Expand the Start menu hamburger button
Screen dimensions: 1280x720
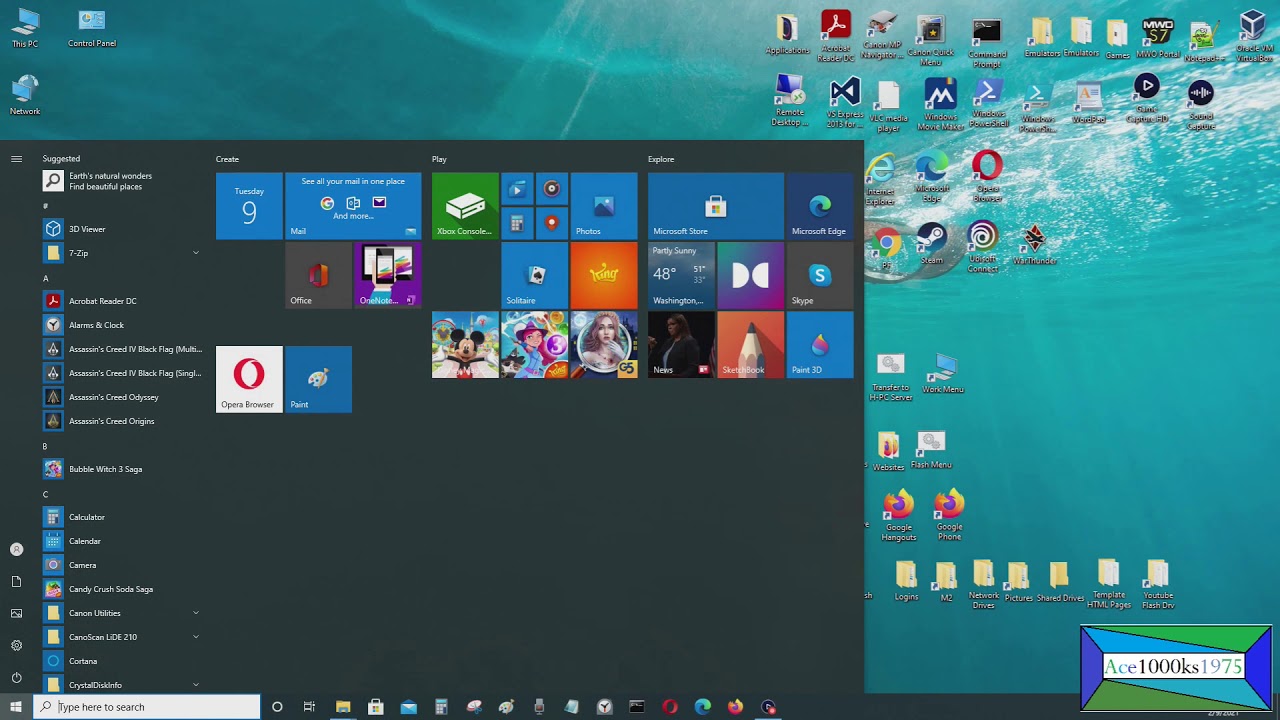point(16,159)
